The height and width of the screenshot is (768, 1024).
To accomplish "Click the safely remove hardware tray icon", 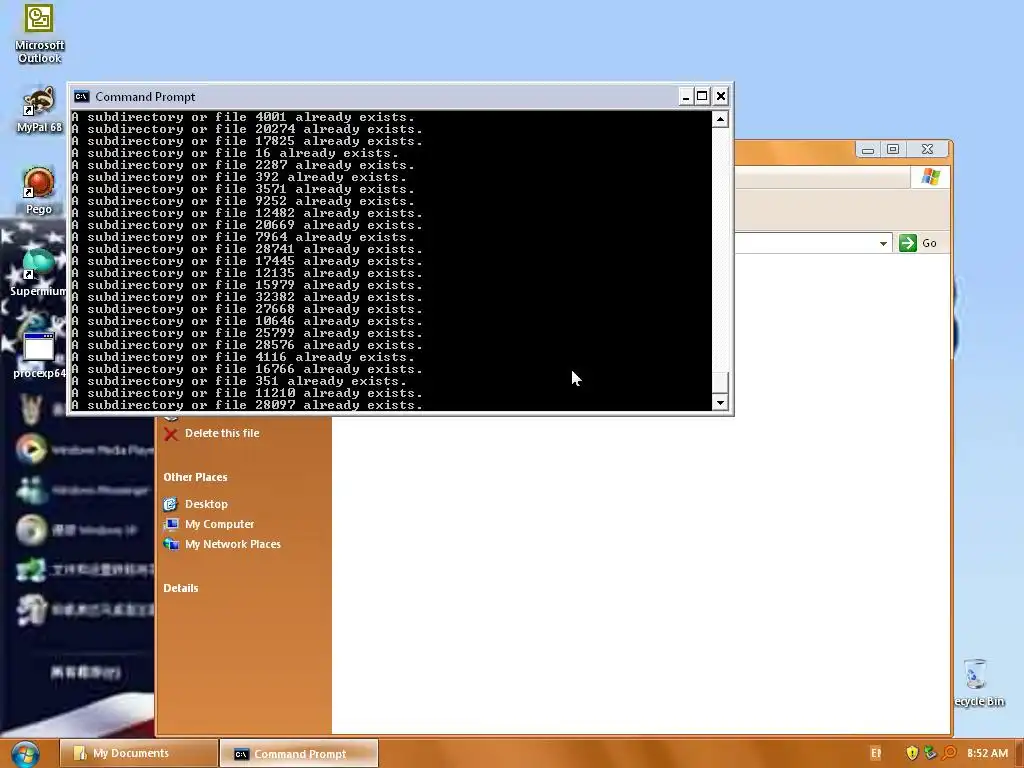I will click(931, 753).
